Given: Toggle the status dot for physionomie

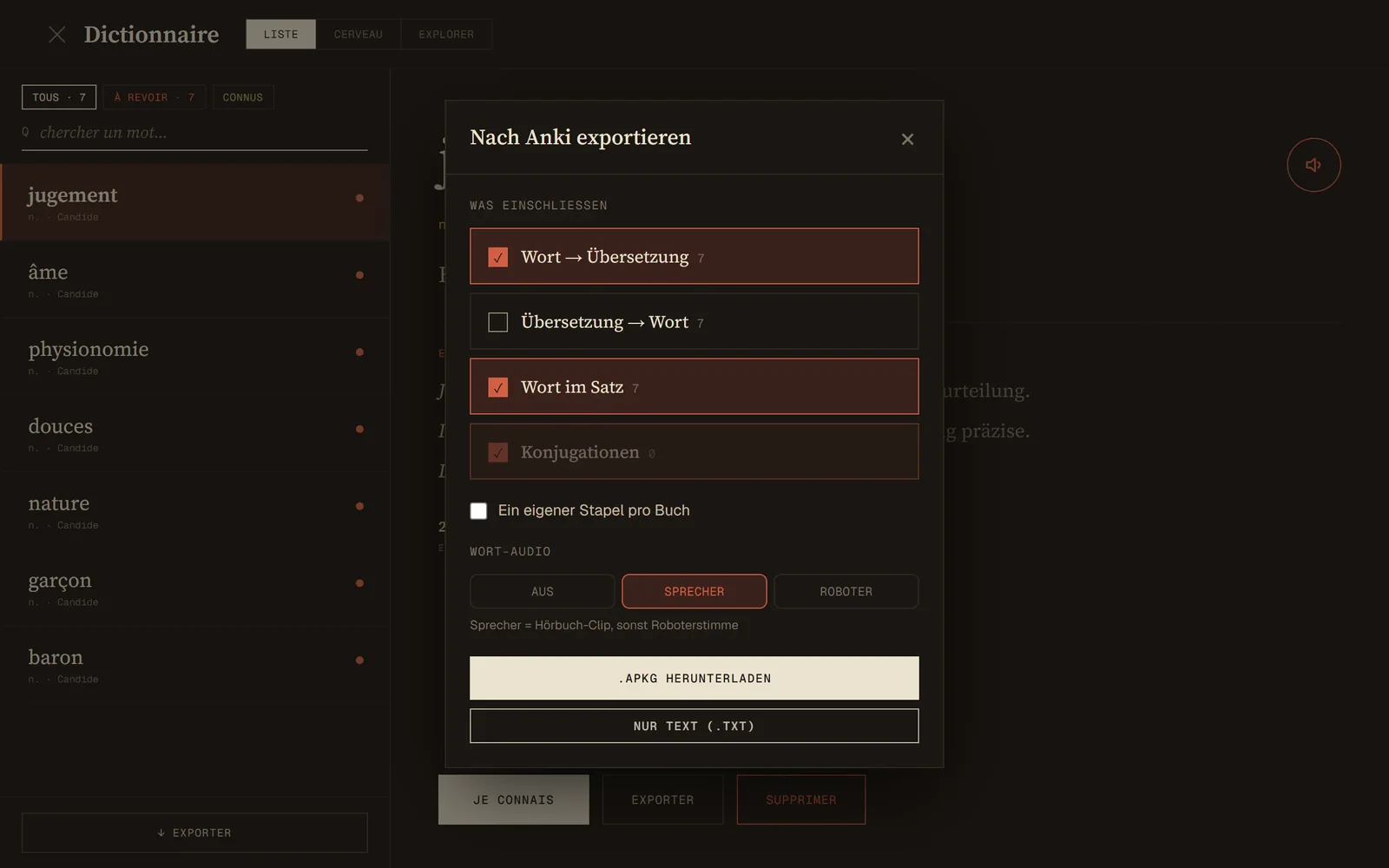Looking at the screenshot, I should pyautogui.click(x=359, y=352).
